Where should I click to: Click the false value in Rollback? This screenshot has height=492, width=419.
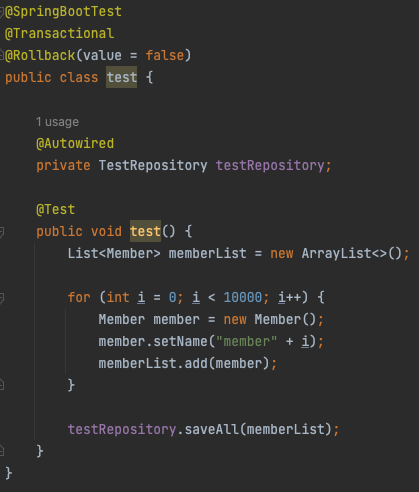(165, 56)
